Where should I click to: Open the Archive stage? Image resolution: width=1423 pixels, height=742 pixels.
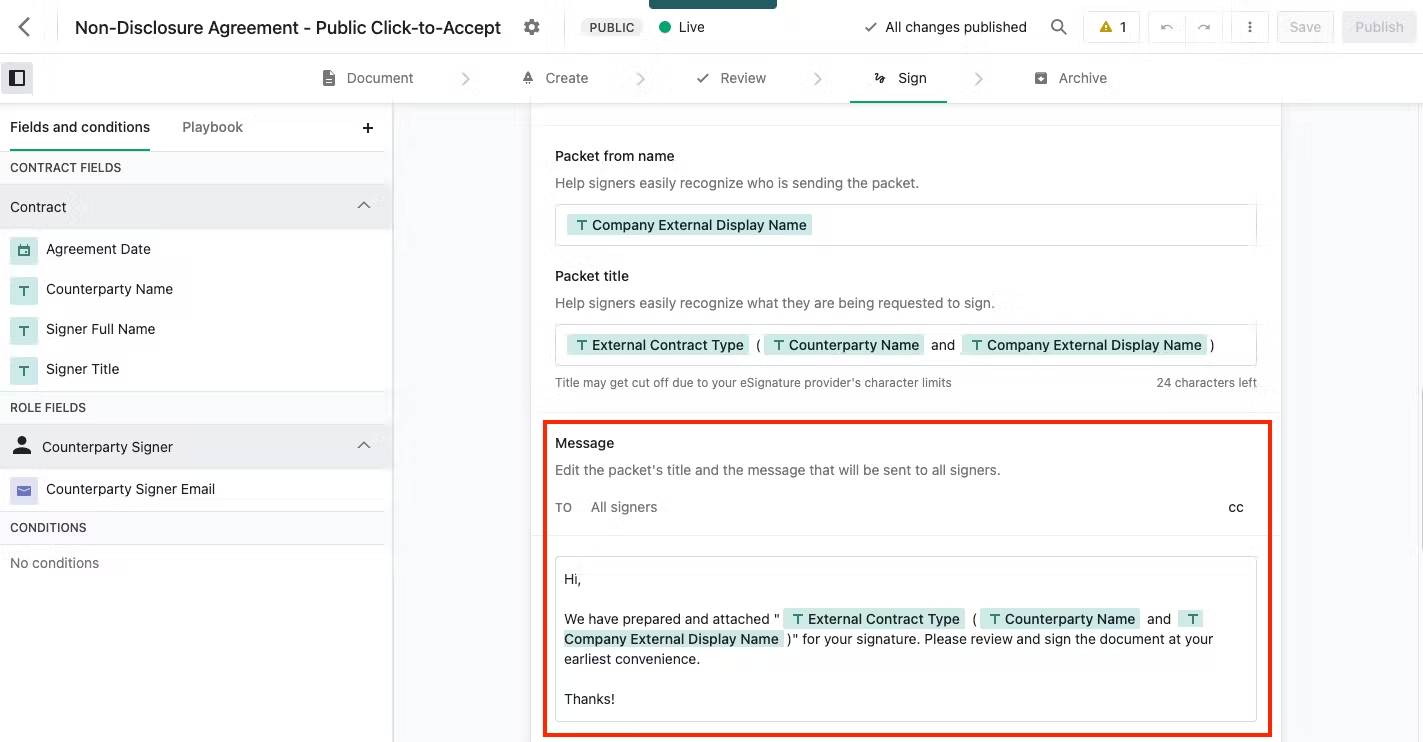coord(1071,77)
